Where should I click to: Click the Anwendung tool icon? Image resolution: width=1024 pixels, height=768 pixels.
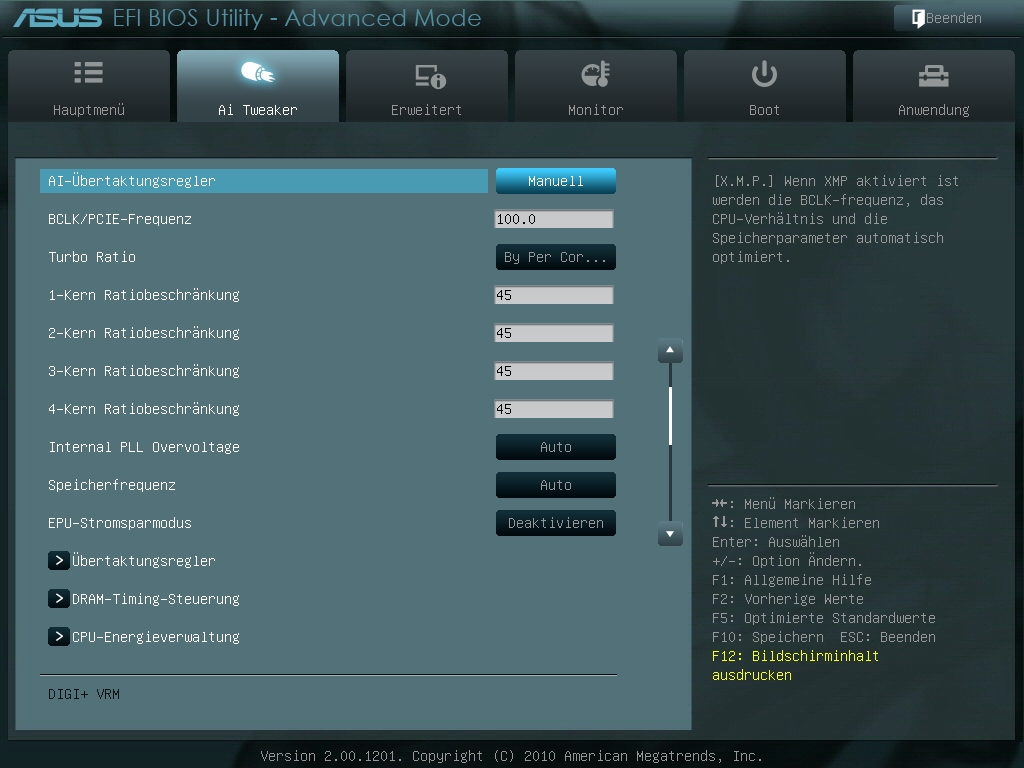pos(933,76)
